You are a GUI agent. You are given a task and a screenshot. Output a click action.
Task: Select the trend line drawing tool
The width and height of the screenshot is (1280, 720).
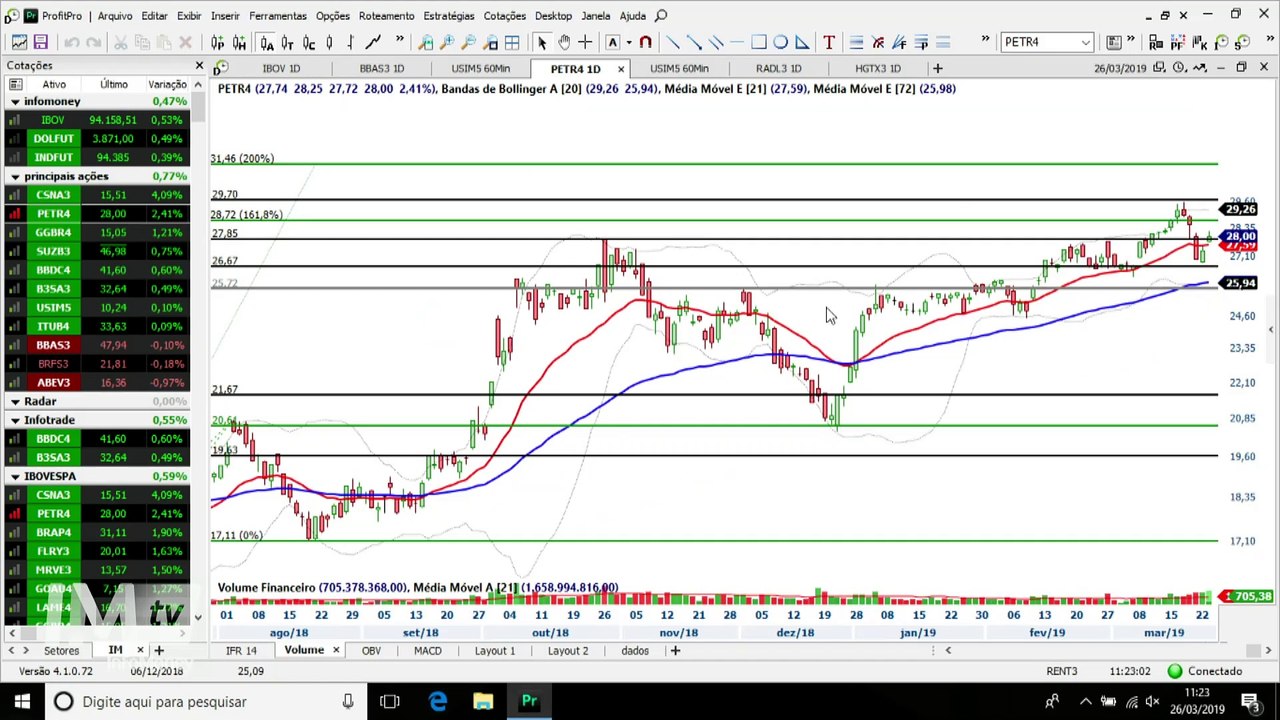pyautogui.click(x=673, y=42)
